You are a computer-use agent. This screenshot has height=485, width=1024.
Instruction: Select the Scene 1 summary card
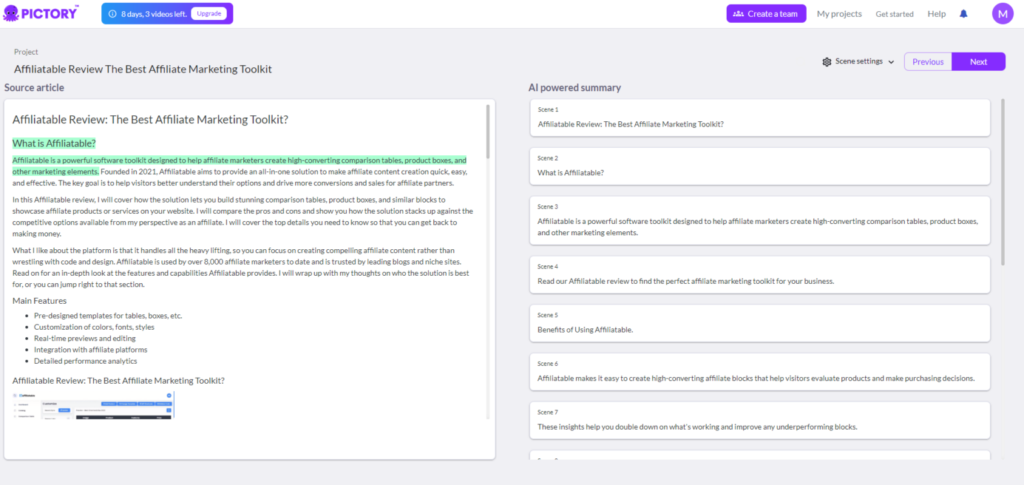[760, 117]
